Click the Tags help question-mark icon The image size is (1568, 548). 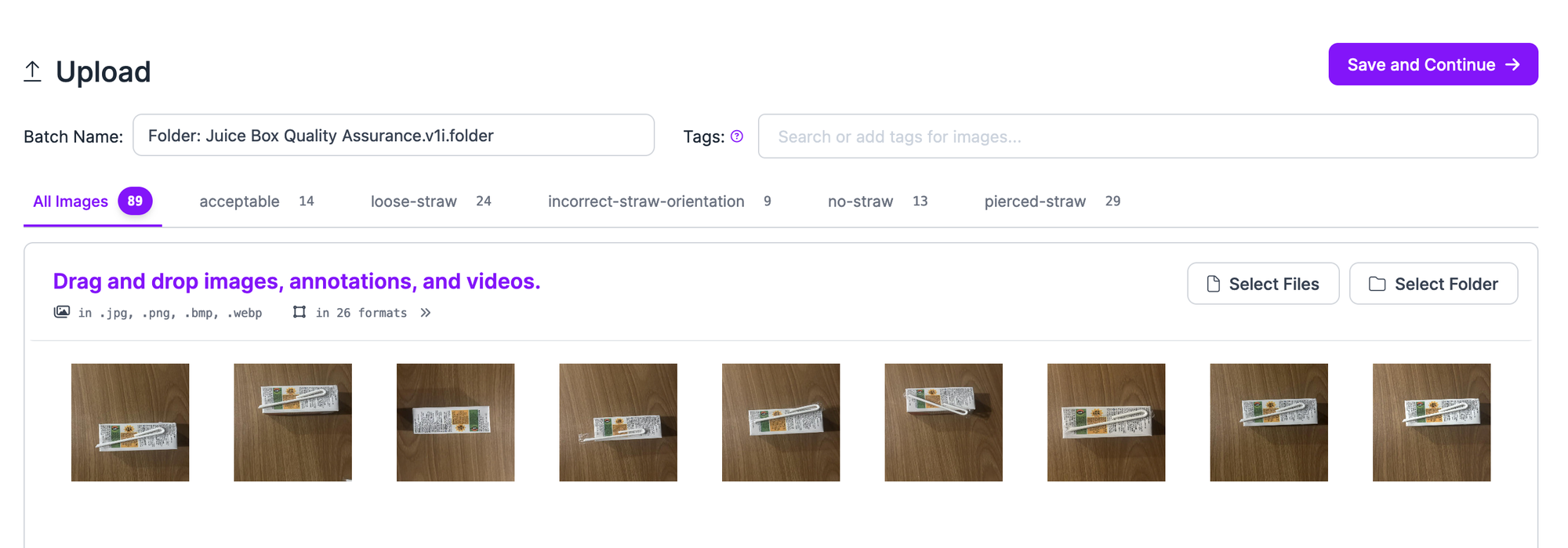737,136
